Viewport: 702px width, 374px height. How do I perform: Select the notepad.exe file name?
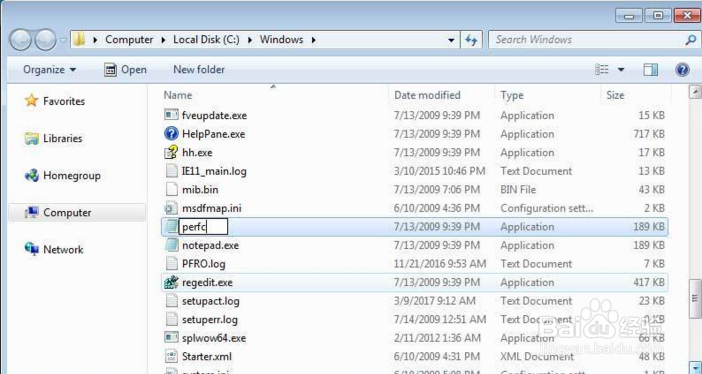210,245
